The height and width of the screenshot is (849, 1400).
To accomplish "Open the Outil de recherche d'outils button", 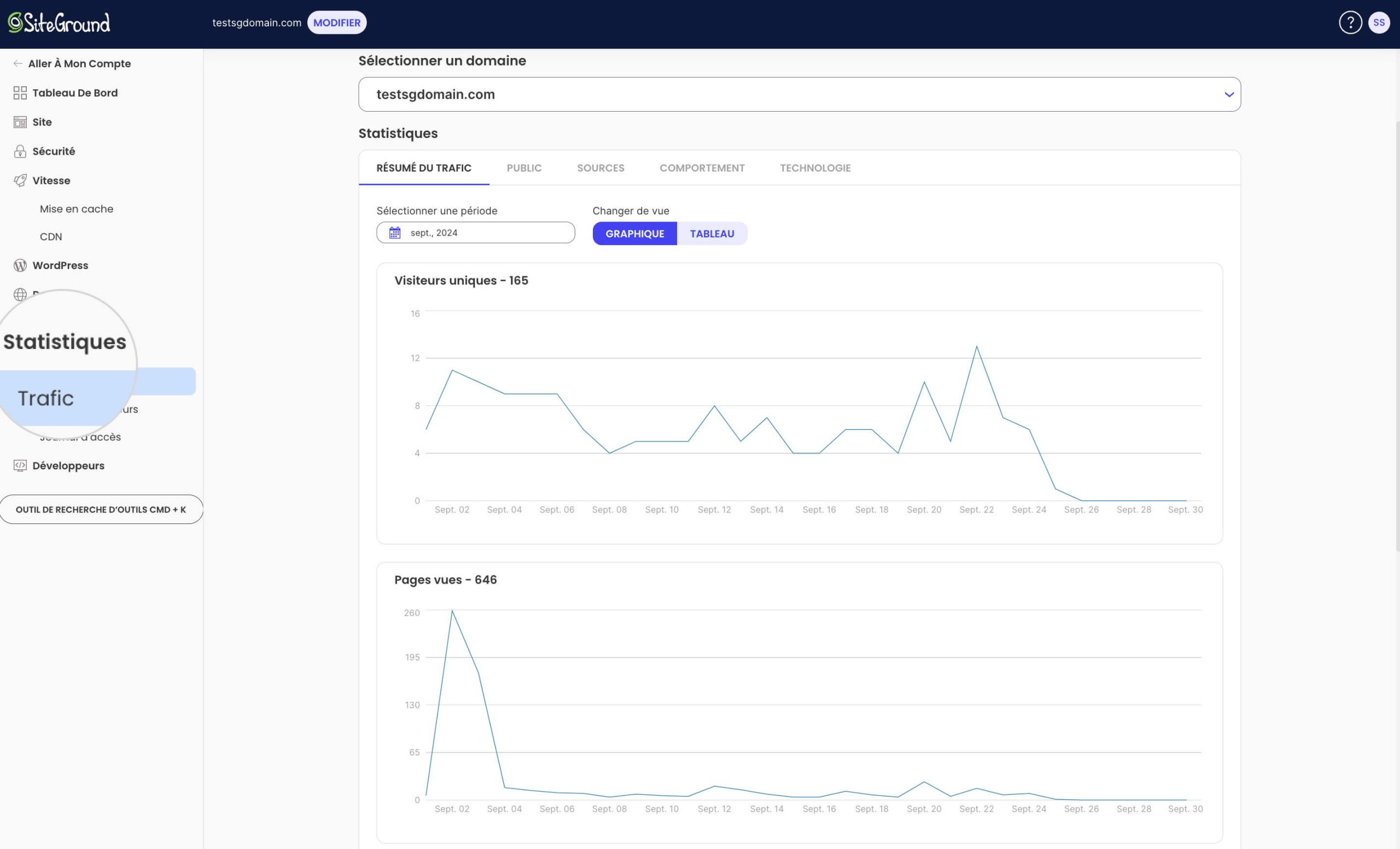I will point(101,509).
